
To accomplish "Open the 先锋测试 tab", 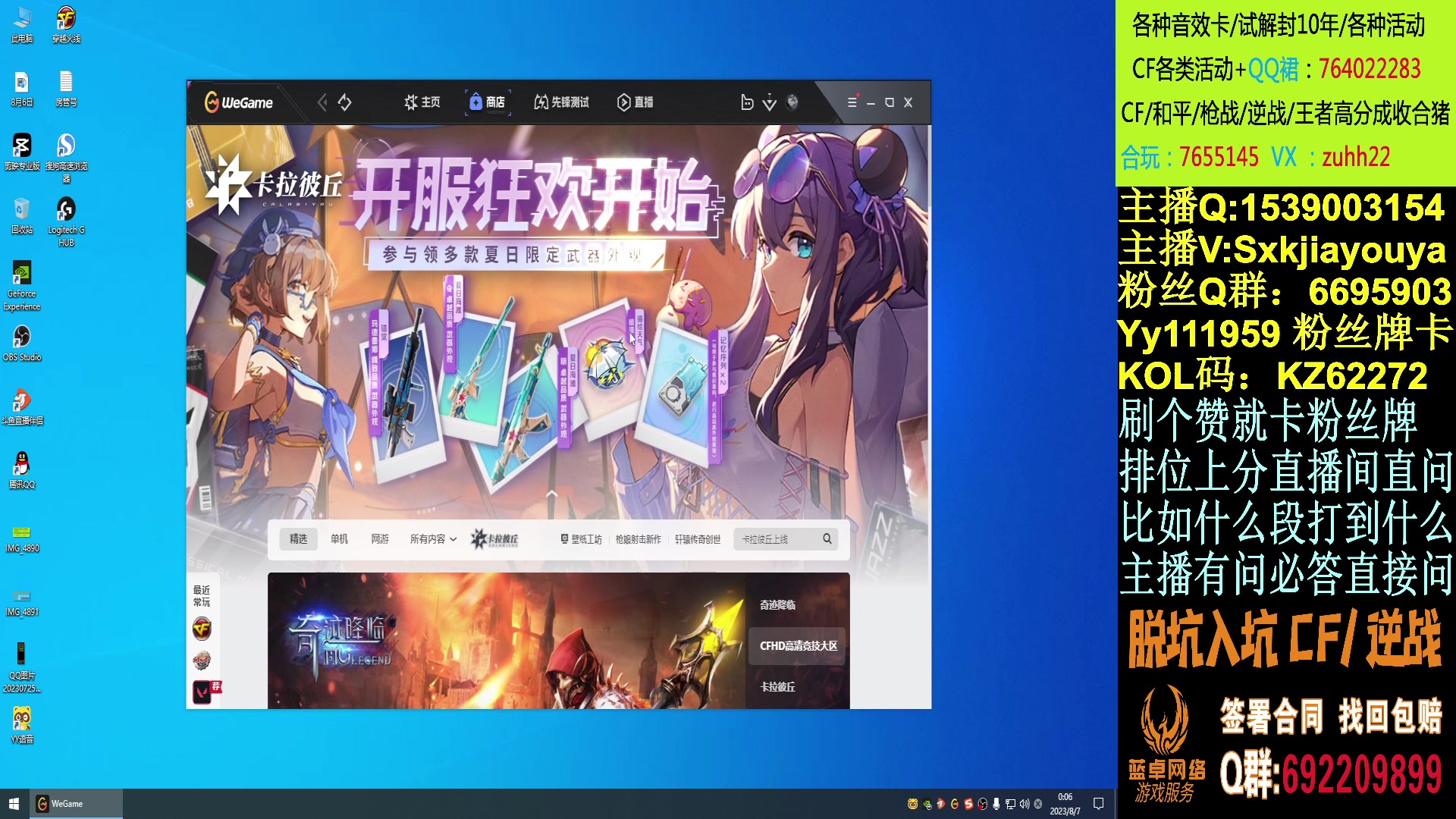I will pos(561,102).
